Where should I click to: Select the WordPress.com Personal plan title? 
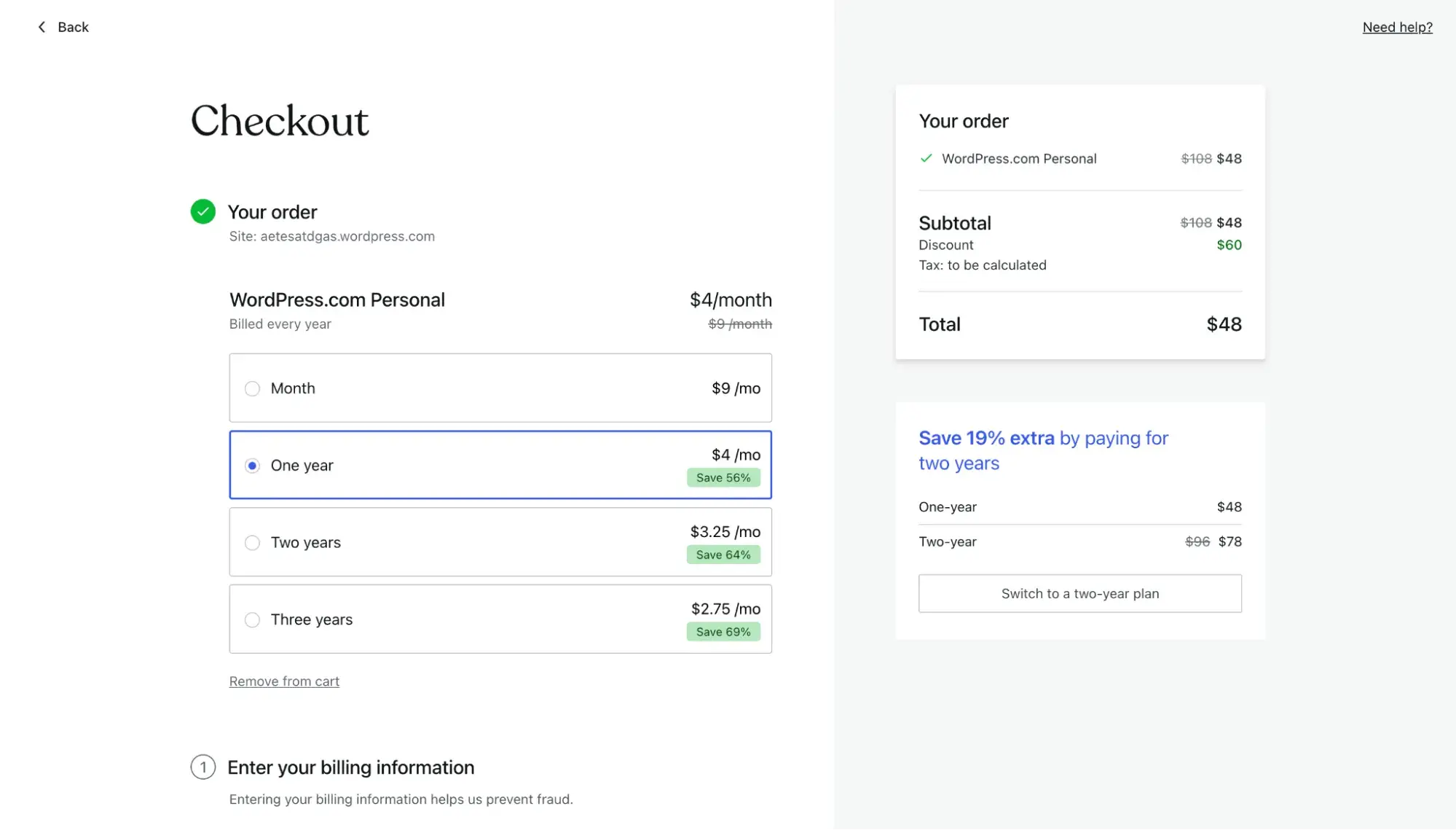337,299
